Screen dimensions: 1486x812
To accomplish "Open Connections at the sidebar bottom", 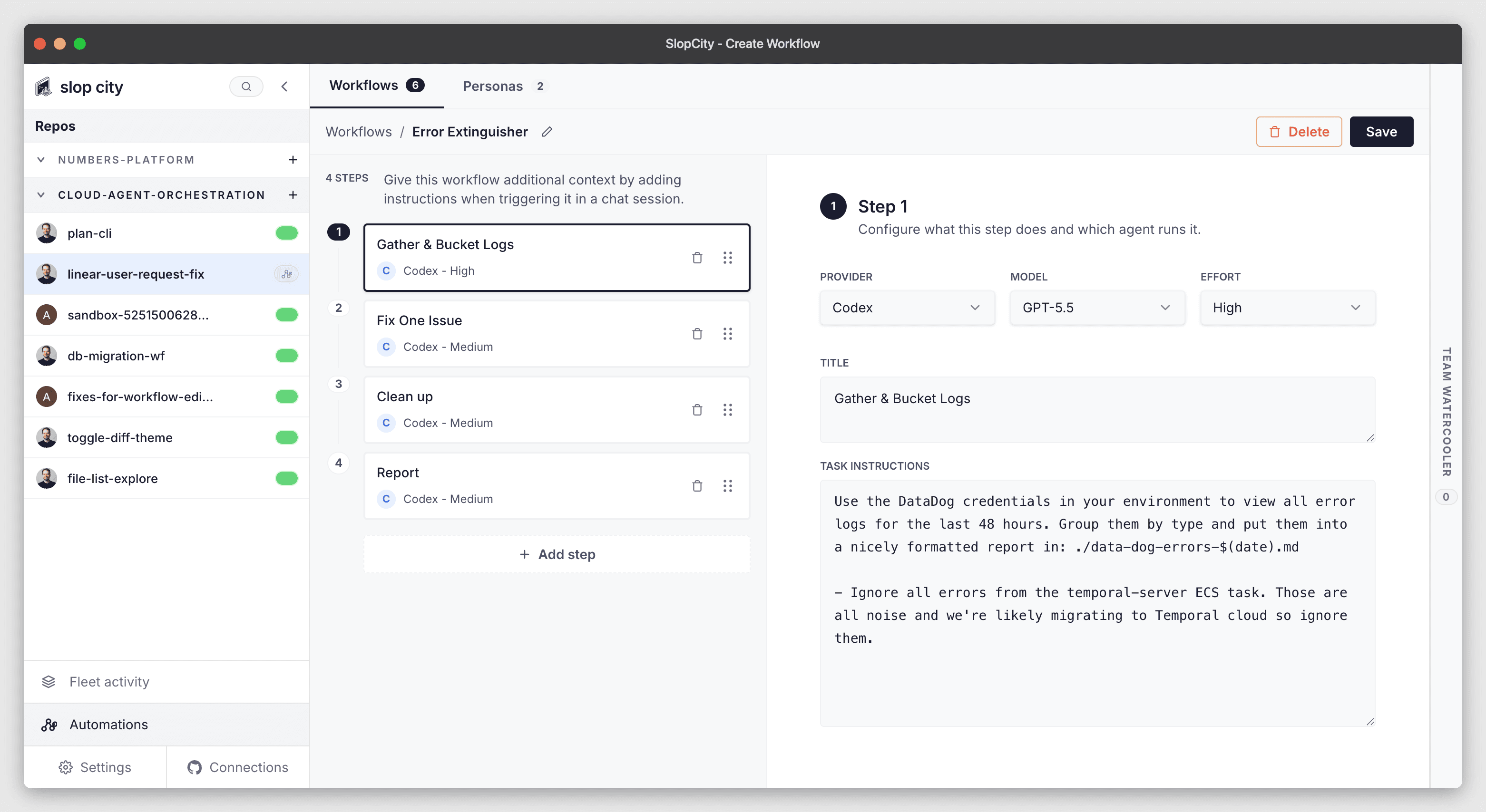I will (238, 767).
